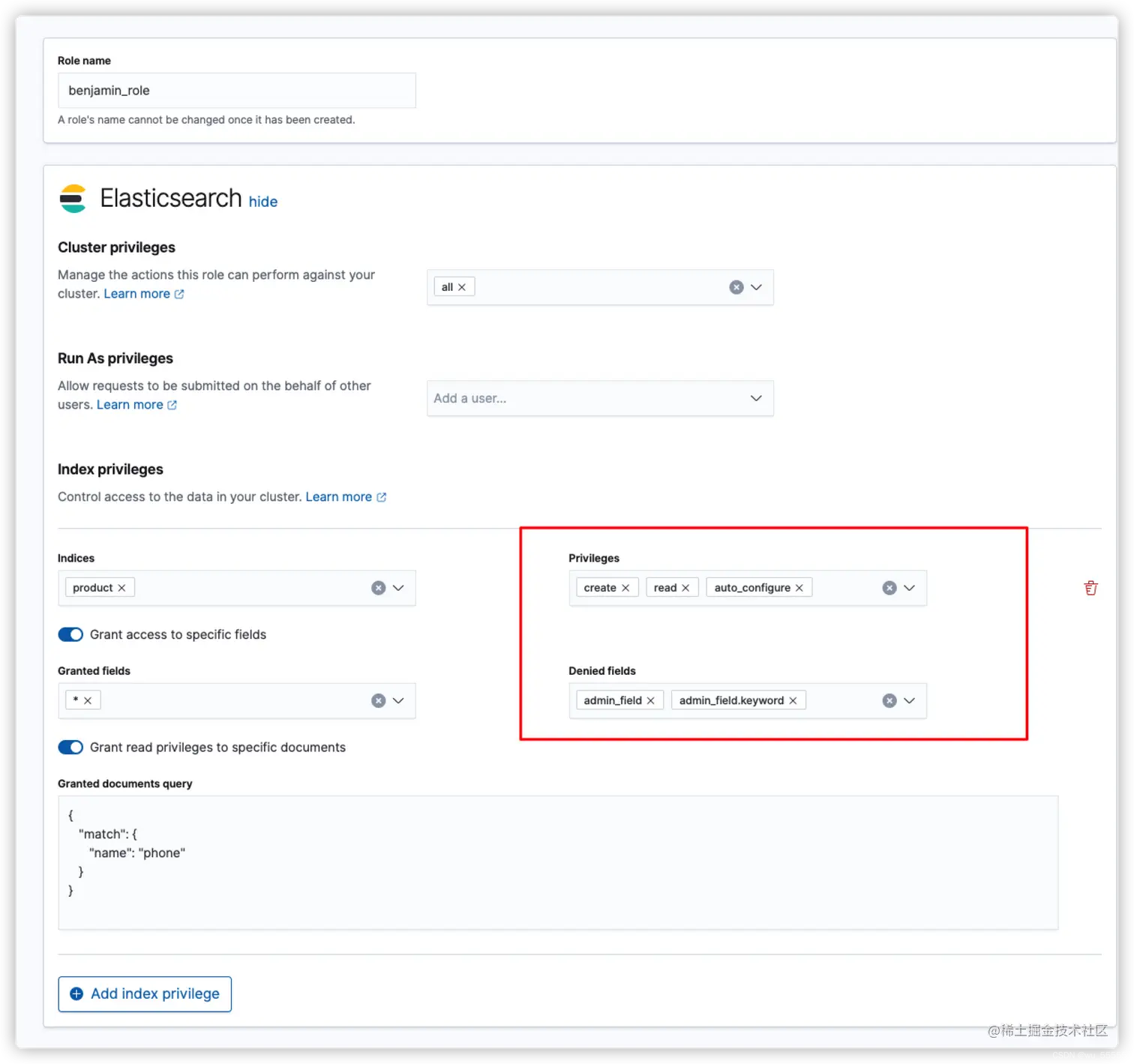Click the Elasticsearch logo icon
This screenshot has height=1064, width=1134.
click(x=73, y=199)
